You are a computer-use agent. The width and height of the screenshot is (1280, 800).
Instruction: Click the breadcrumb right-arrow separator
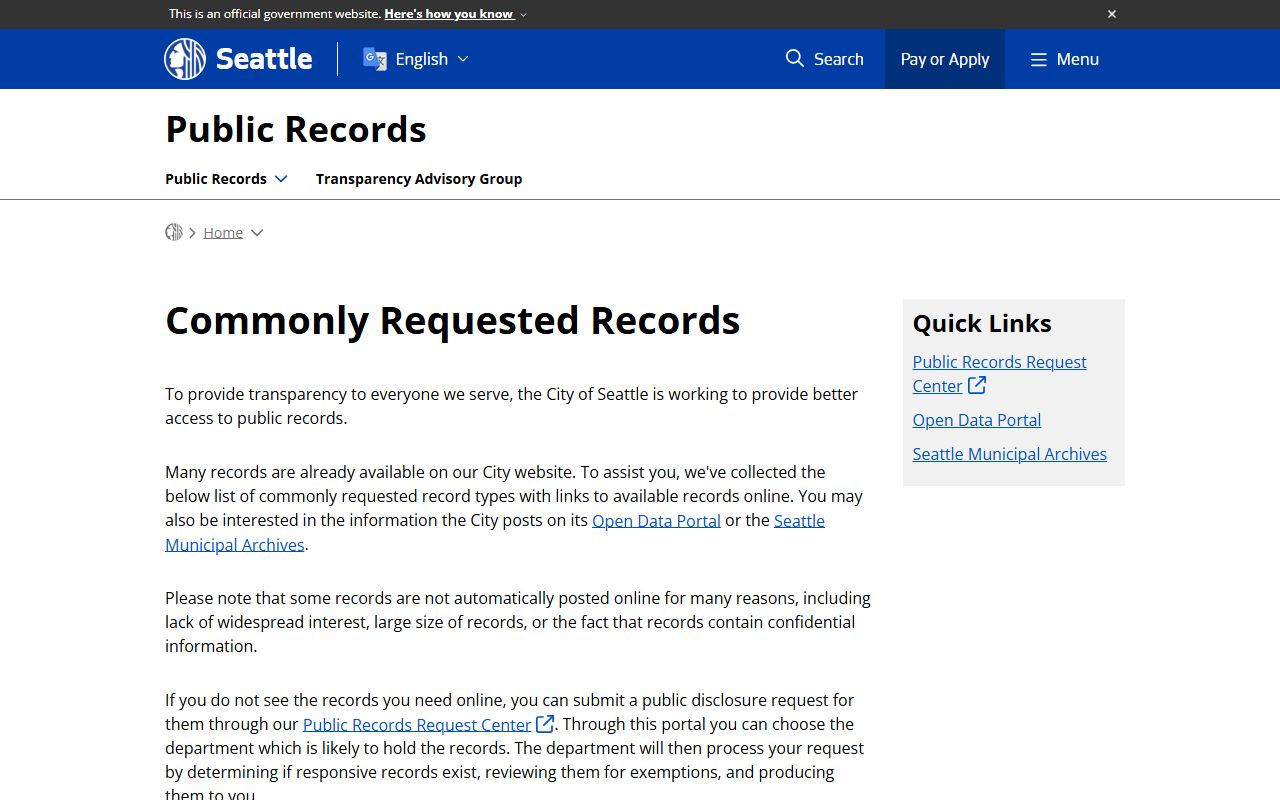(192, 233)
